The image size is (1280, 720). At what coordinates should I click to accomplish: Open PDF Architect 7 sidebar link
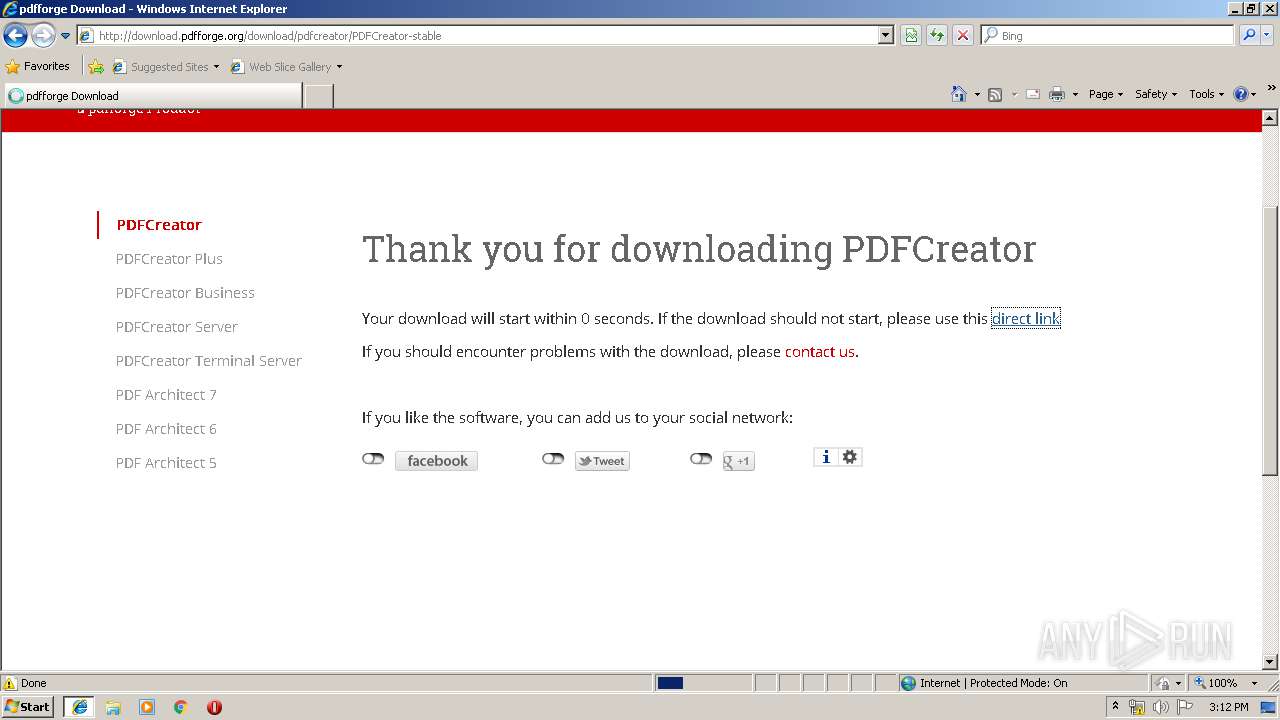click(166, 395)
